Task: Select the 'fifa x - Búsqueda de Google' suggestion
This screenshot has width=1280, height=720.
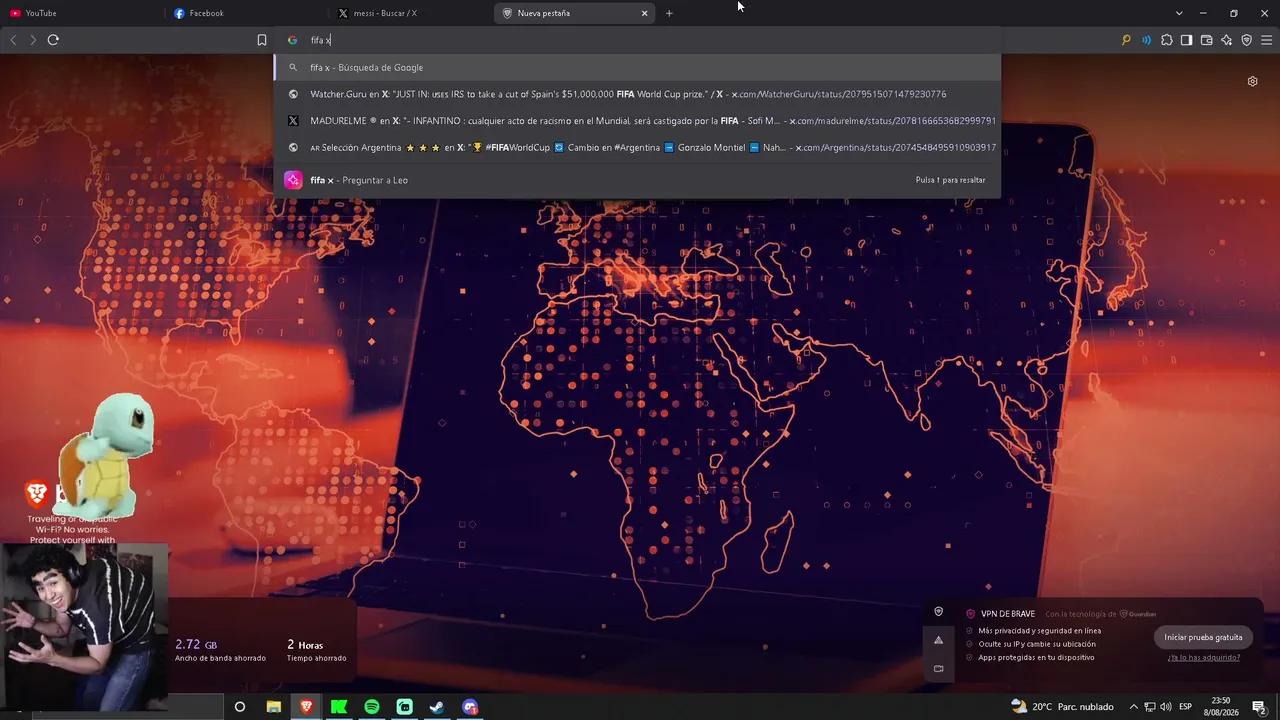Action: [638, 68]
